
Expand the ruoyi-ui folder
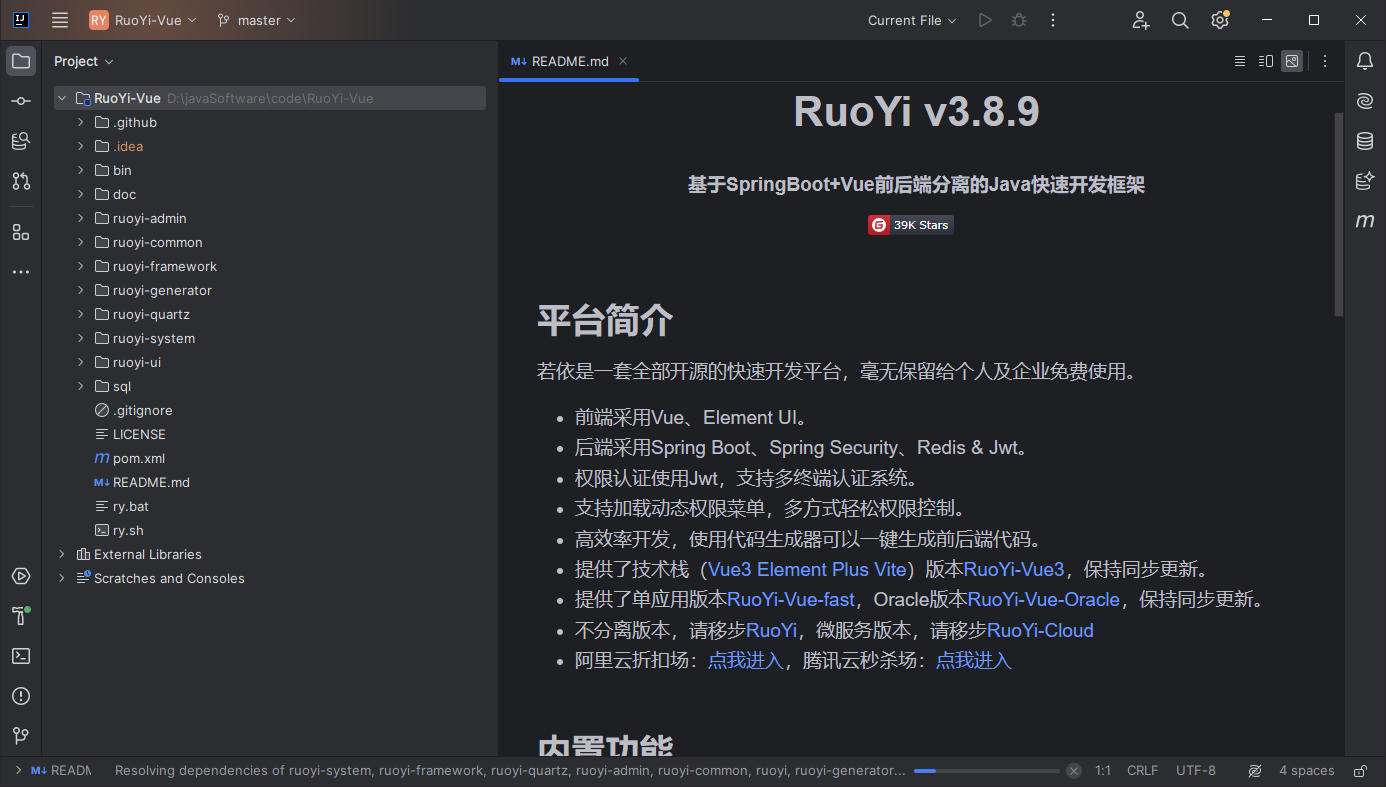tap(81, 362)
